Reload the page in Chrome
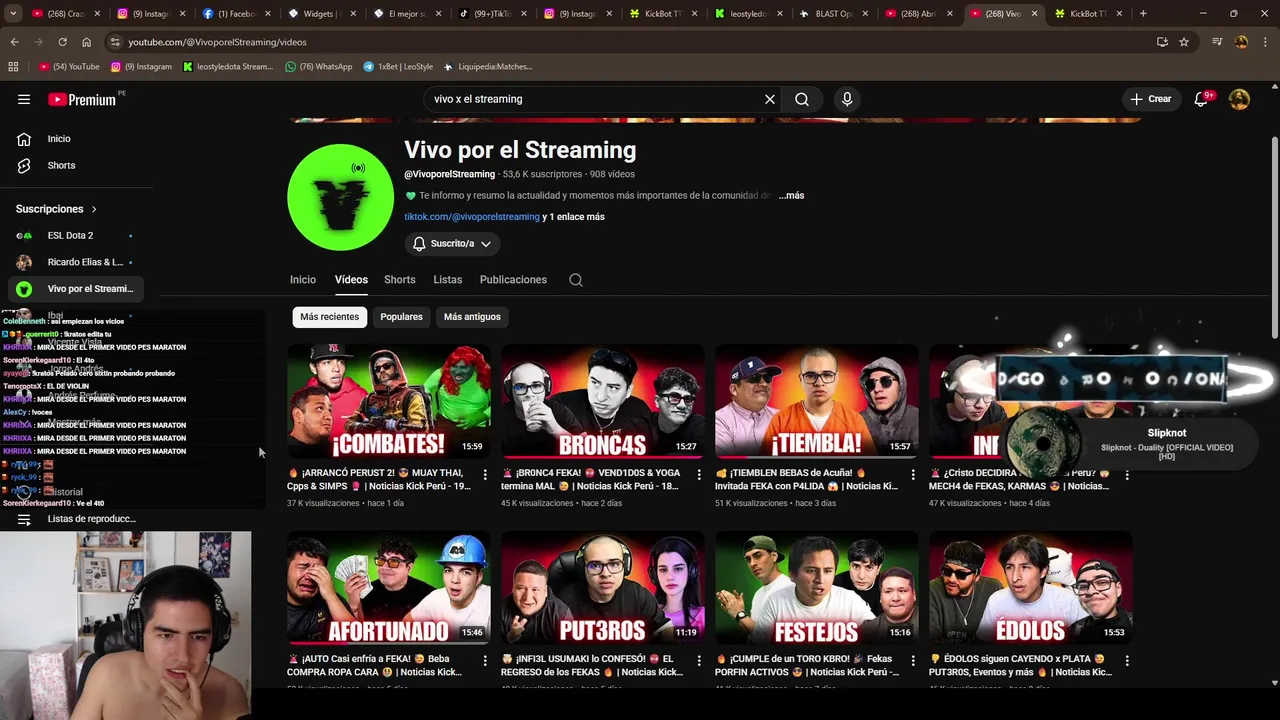 [x=62, y=42]
